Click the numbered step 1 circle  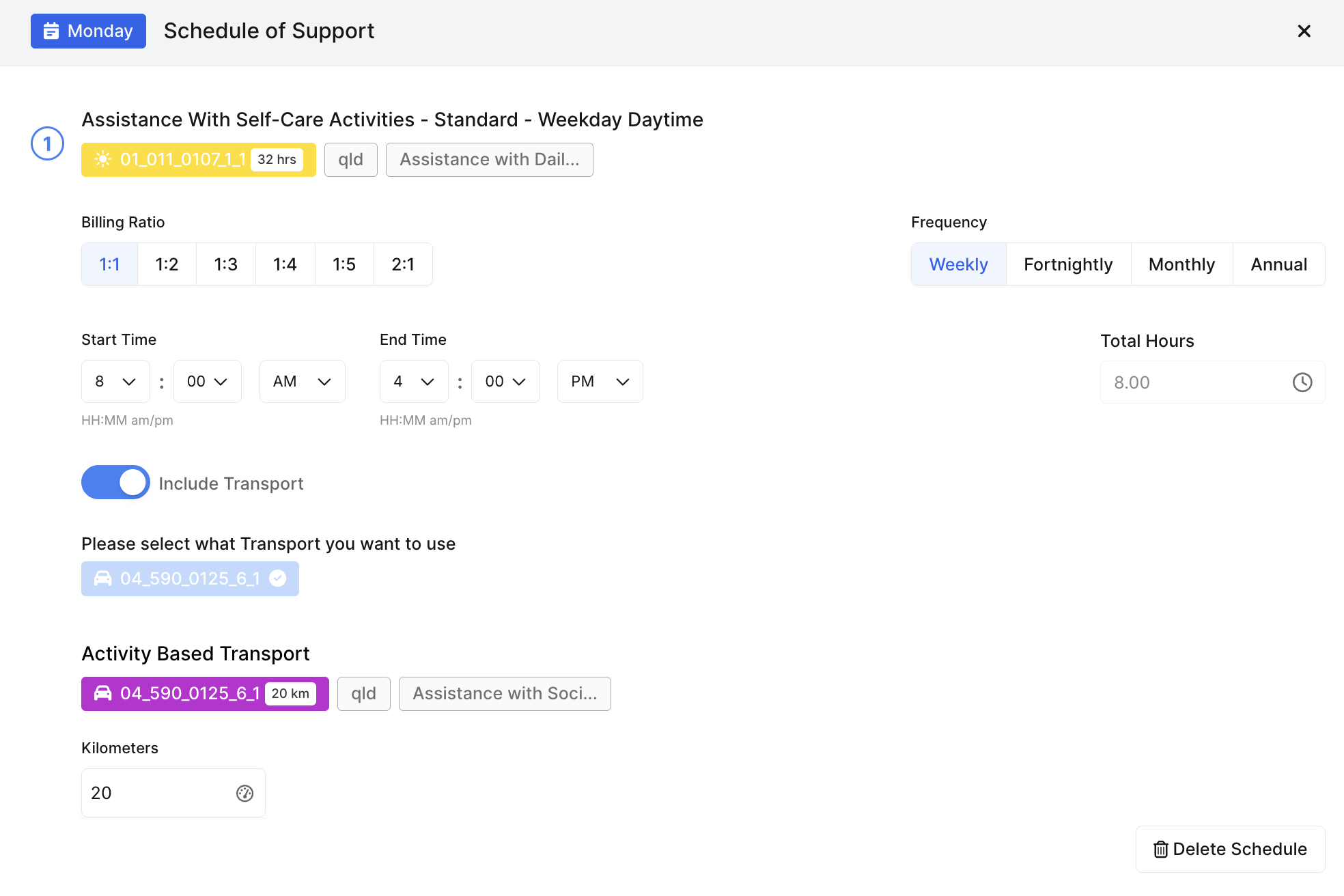pyautogui.click(x=47, y=143)
